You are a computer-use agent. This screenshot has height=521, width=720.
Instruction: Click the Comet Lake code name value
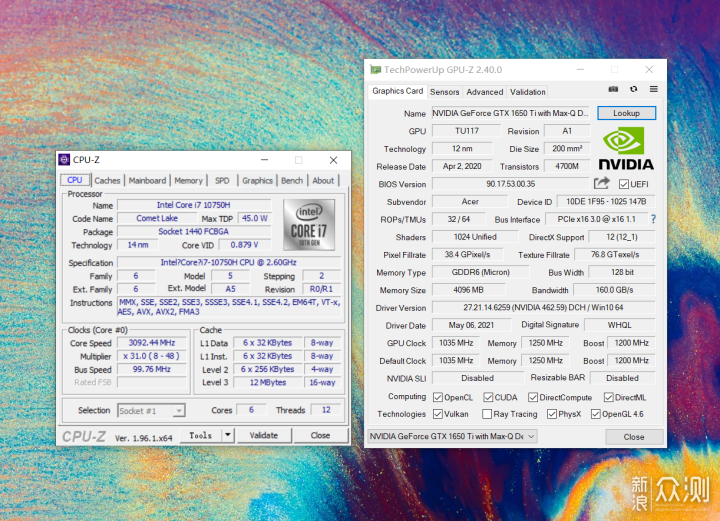click(x=157, y=218)
